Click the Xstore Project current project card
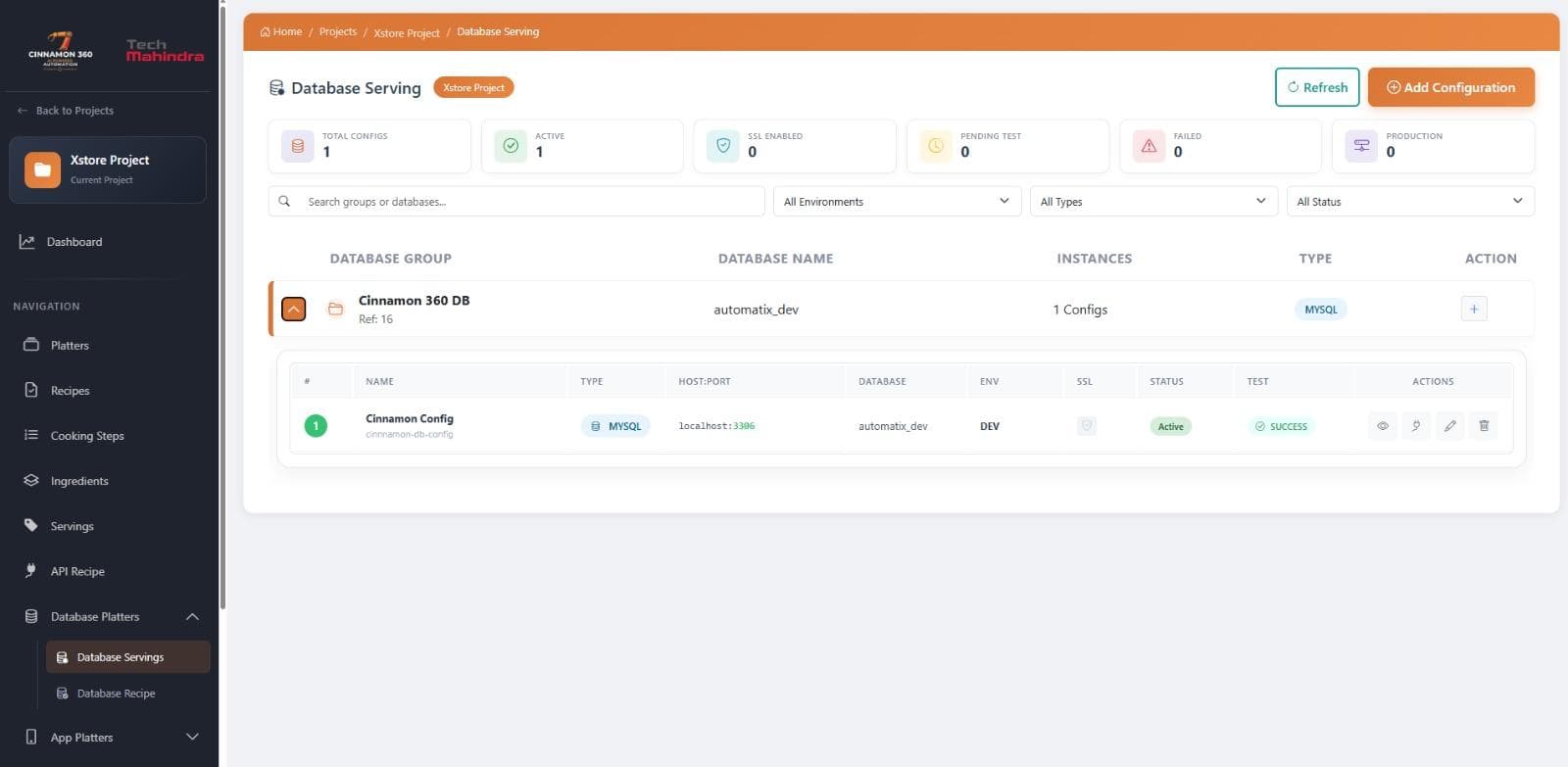The width and height of the screenshot is (1568, 767). click(x=108, y=169)
